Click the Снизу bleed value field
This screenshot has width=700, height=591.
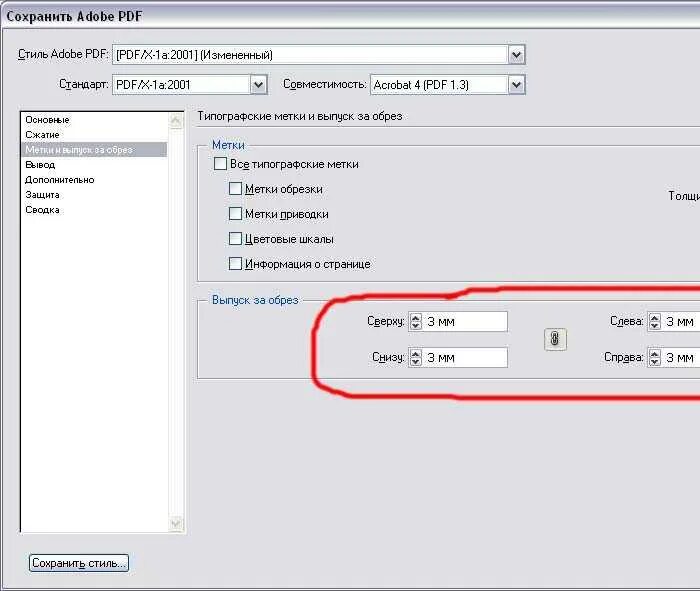(465, 358)
